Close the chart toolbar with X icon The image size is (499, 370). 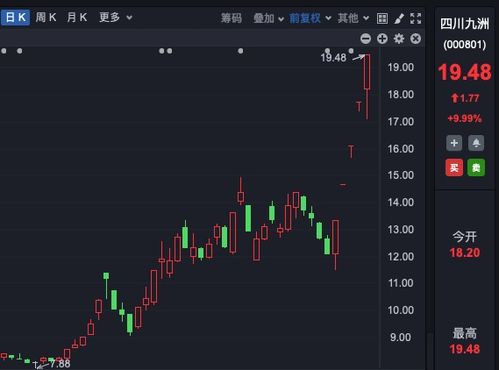pos(416,39)
